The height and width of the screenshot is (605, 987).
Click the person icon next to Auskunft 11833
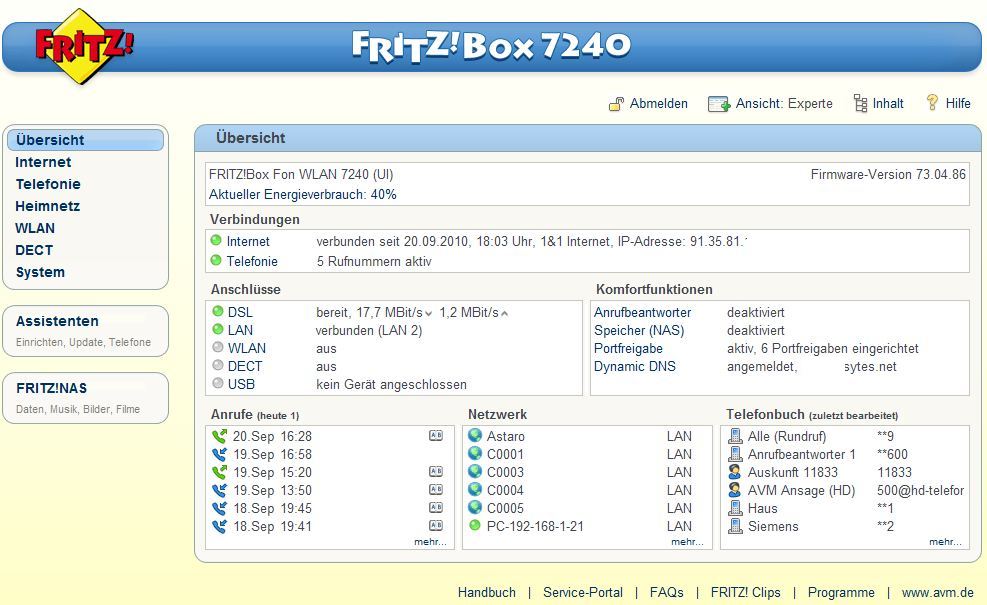pos(735,472)
